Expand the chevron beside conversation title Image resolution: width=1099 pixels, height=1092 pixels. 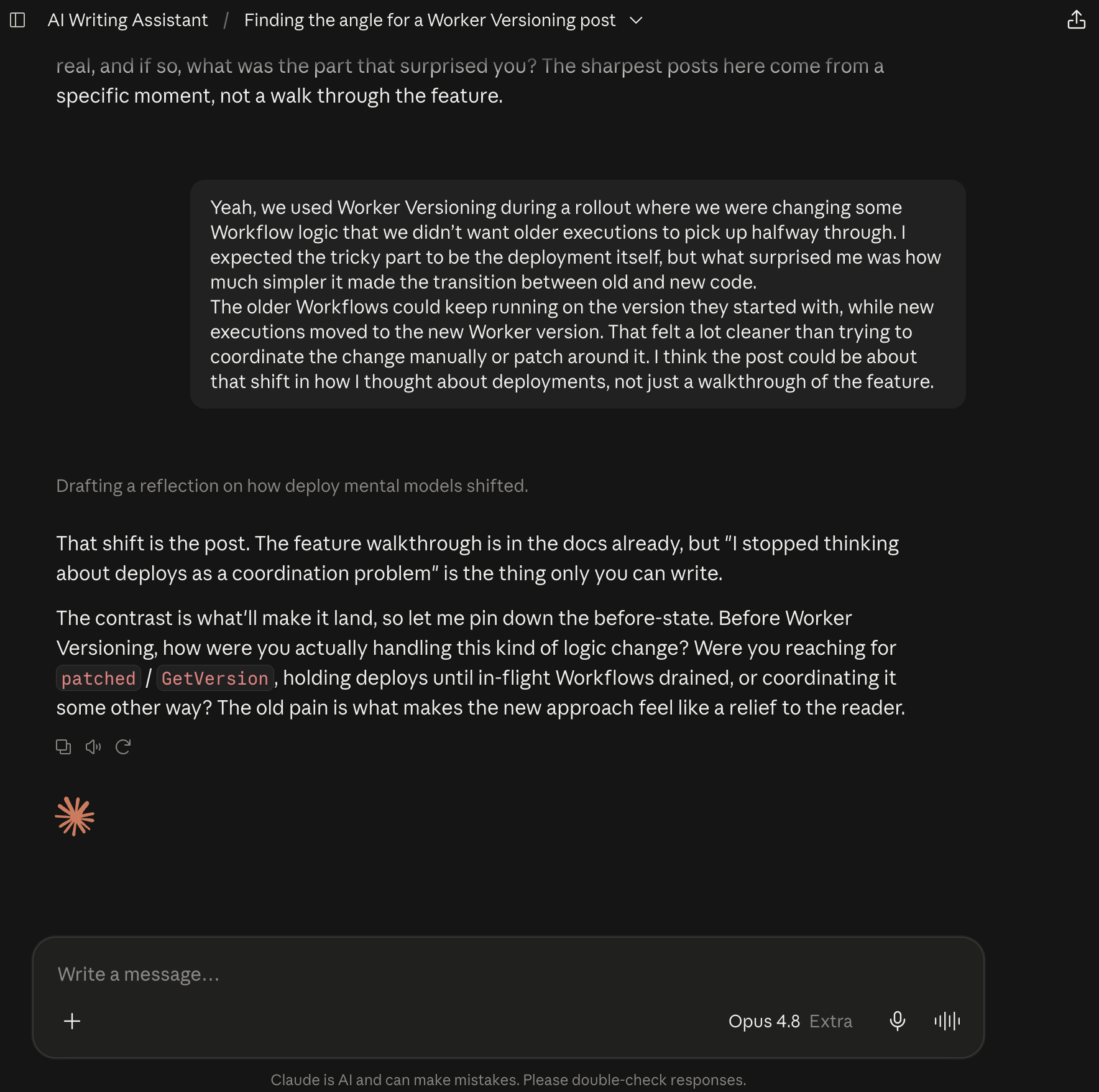[x=636, y=21]
